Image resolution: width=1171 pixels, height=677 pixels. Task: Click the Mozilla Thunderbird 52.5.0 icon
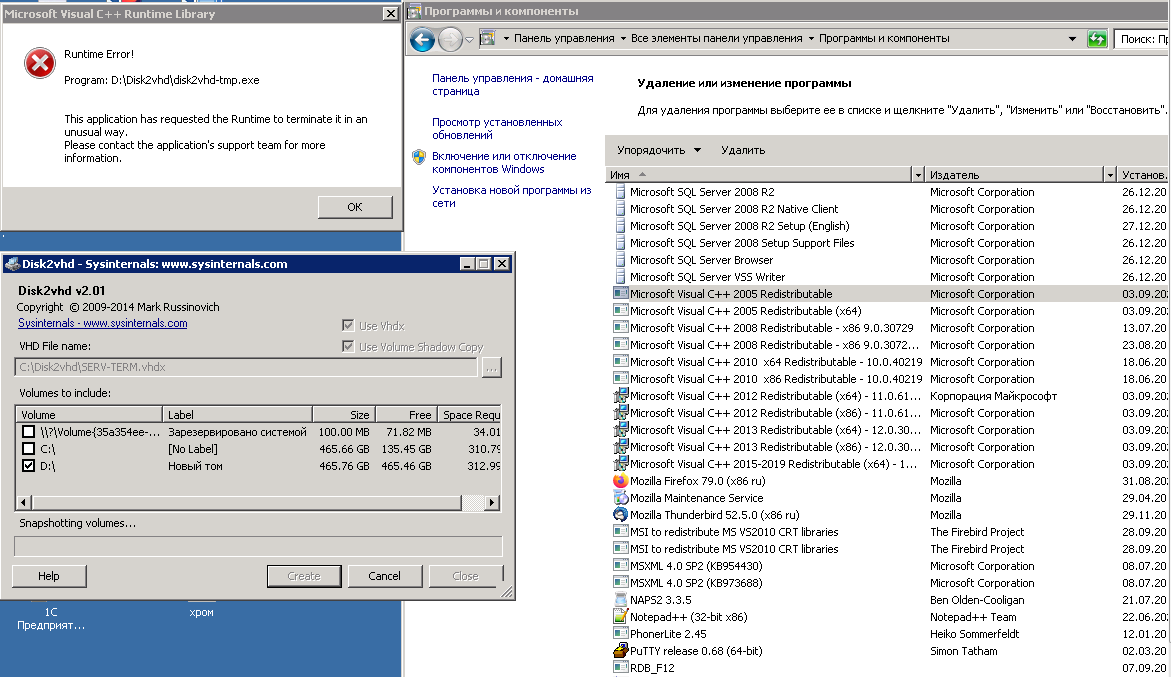[x=620, y=515]
